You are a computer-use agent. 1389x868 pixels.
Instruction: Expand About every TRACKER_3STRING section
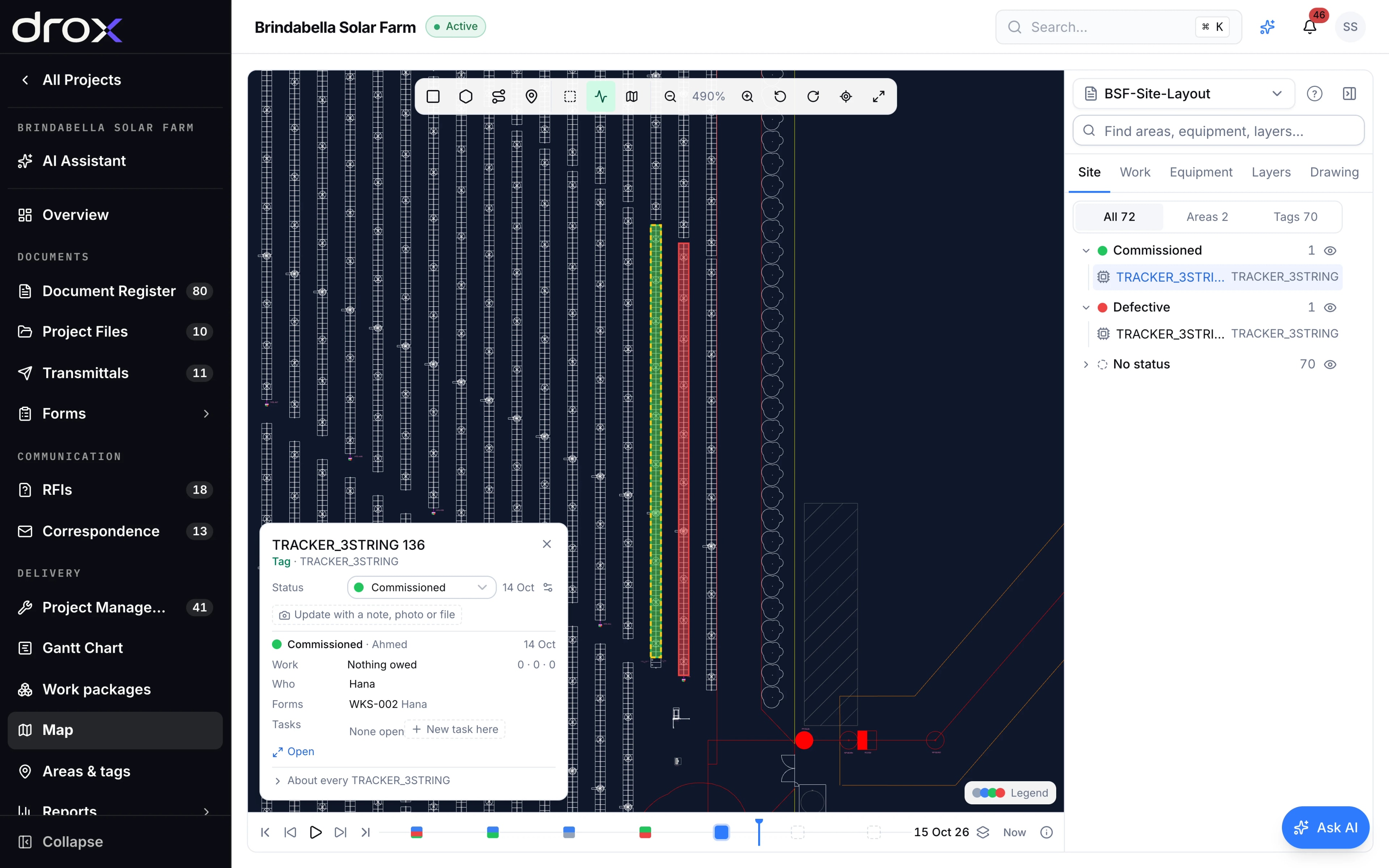pyautogui.click(x=362, y=780)
